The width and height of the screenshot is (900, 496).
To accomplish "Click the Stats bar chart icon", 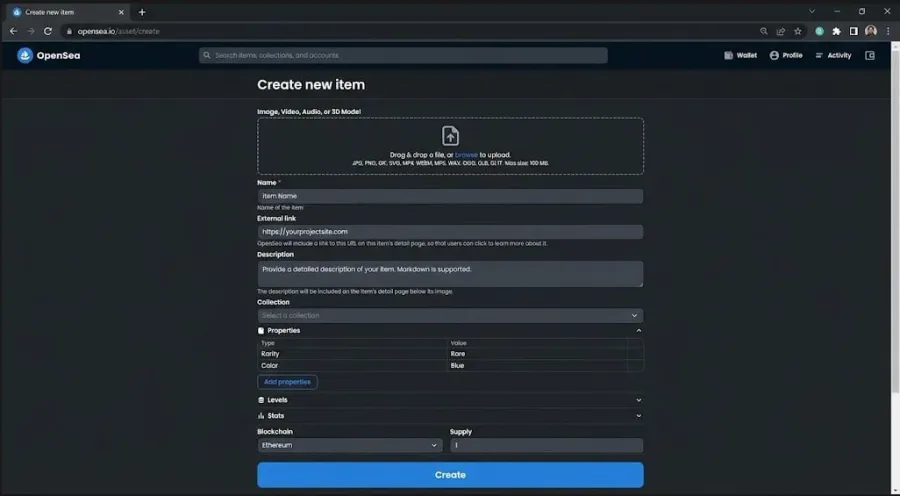I will pyautogui.click(x=261, y=416).
